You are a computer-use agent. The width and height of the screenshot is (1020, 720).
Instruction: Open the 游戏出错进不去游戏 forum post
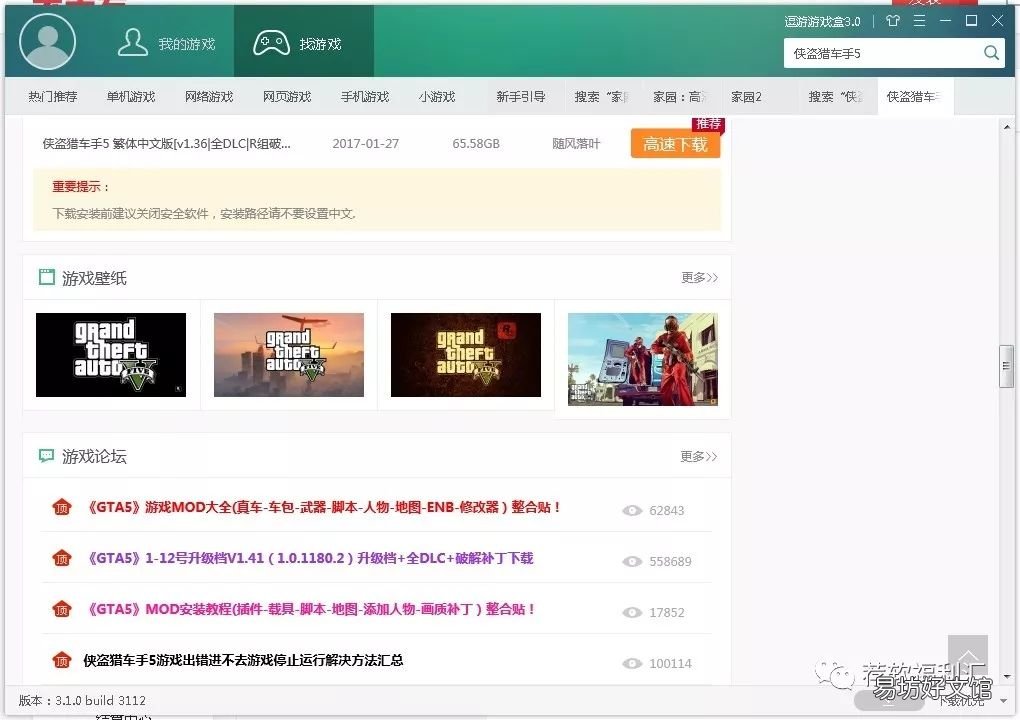pos(243,660)
